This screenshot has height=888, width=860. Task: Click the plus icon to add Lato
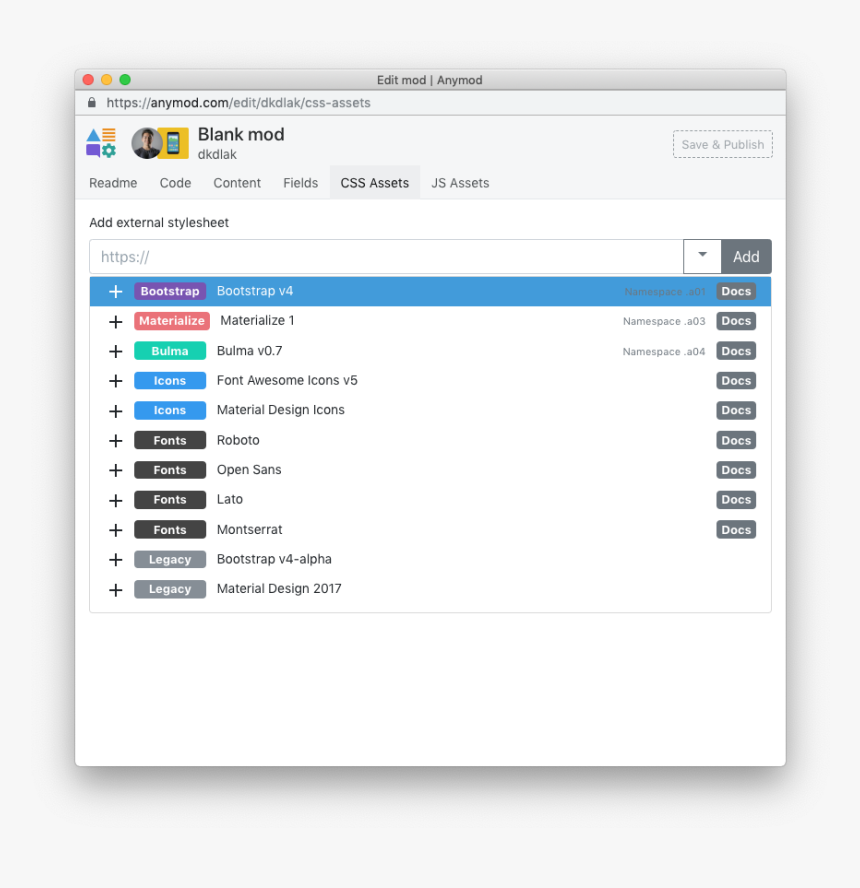pos(115,499)
